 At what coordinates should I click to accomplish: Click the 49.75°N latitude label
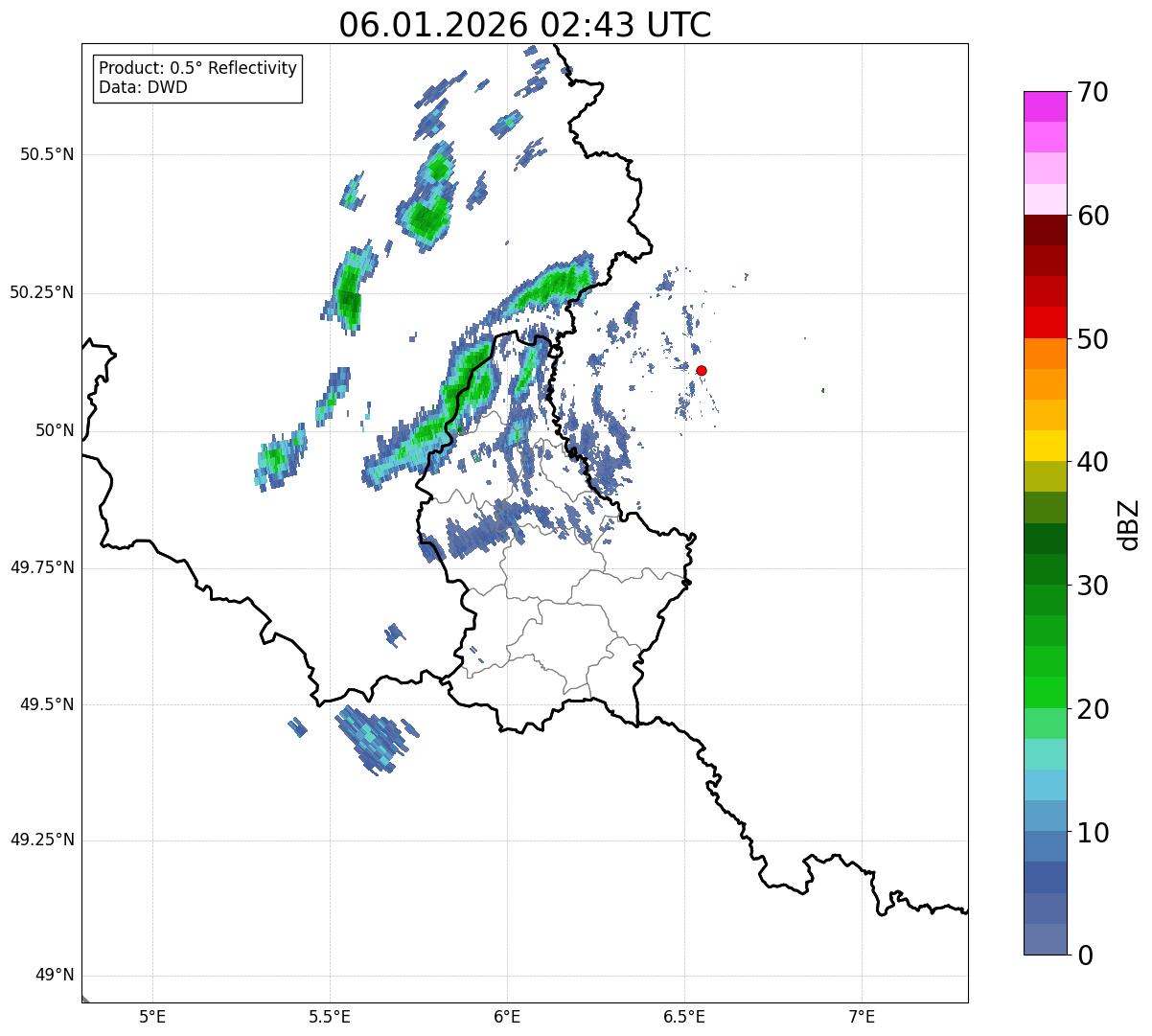tap(41, 567)
